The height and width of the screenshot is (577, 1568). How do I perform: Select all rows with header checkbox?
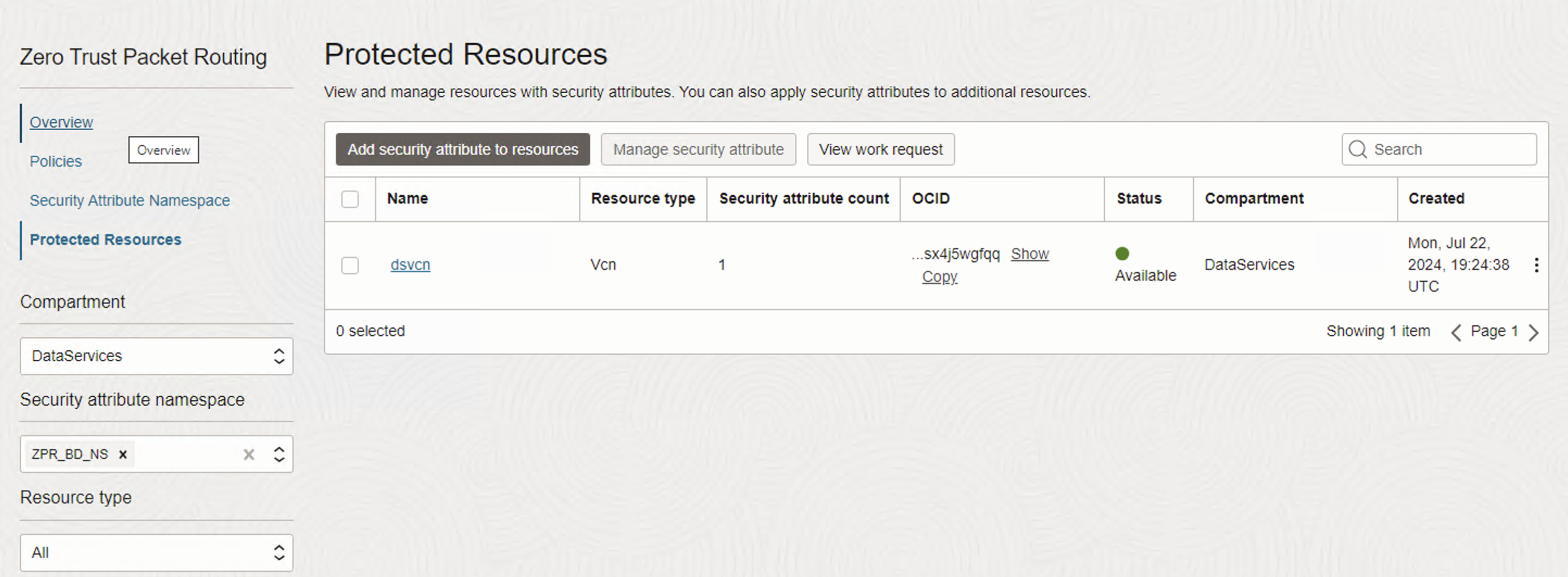click(350, 199)
